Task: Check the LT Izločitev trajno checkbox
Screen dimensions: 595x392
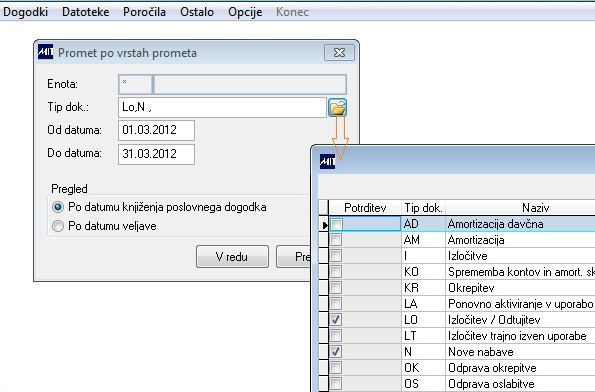Action: [336, 335]
